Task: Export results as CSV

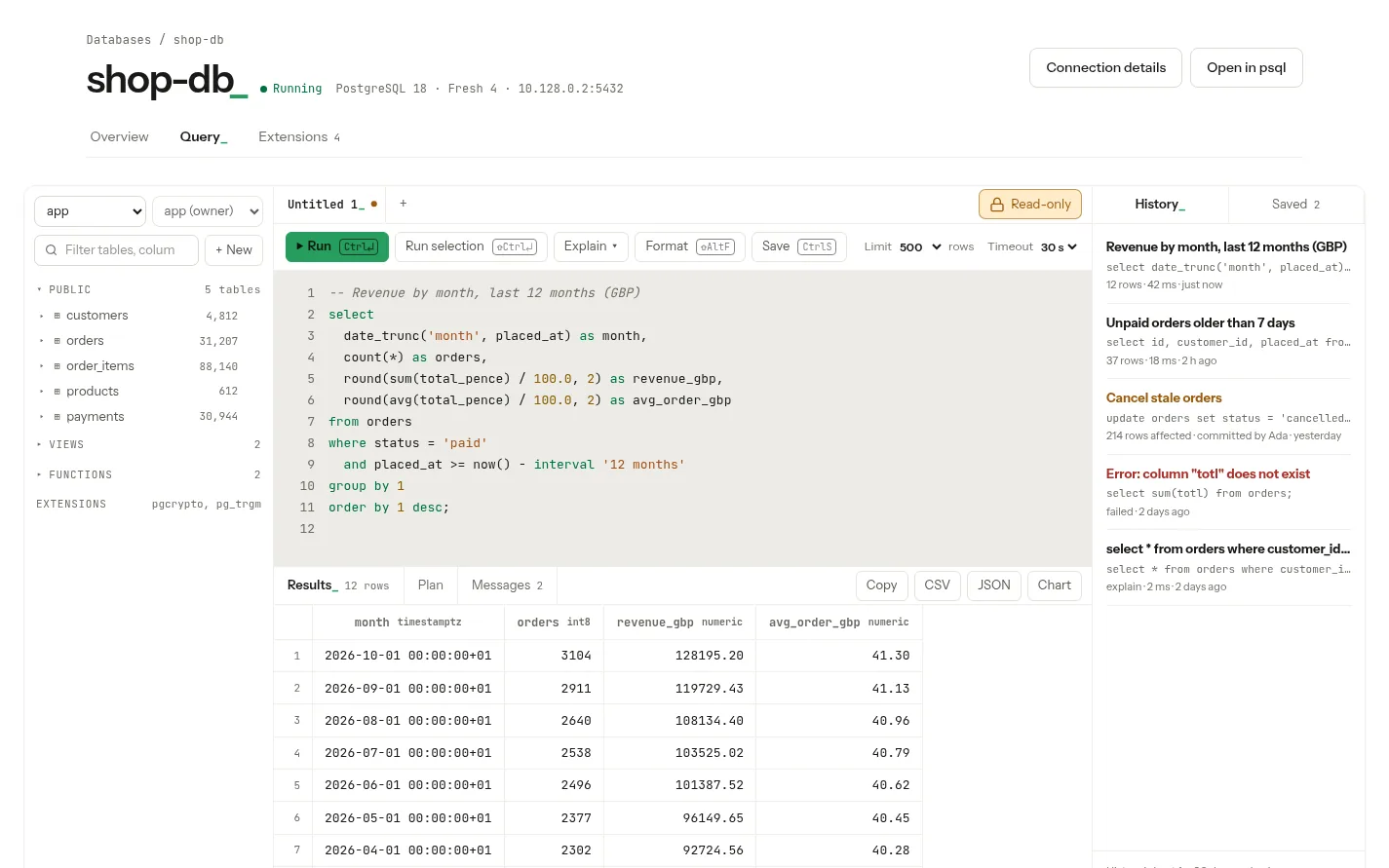Action: click(937, 585)
